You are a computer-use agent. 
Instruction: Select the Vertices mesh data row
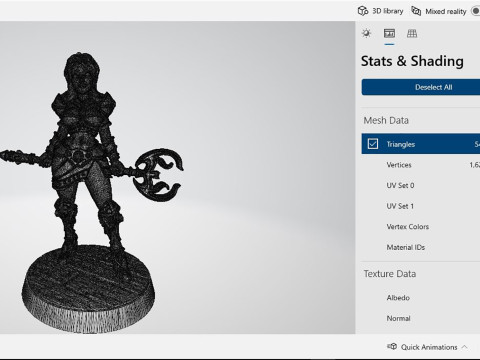421,165
